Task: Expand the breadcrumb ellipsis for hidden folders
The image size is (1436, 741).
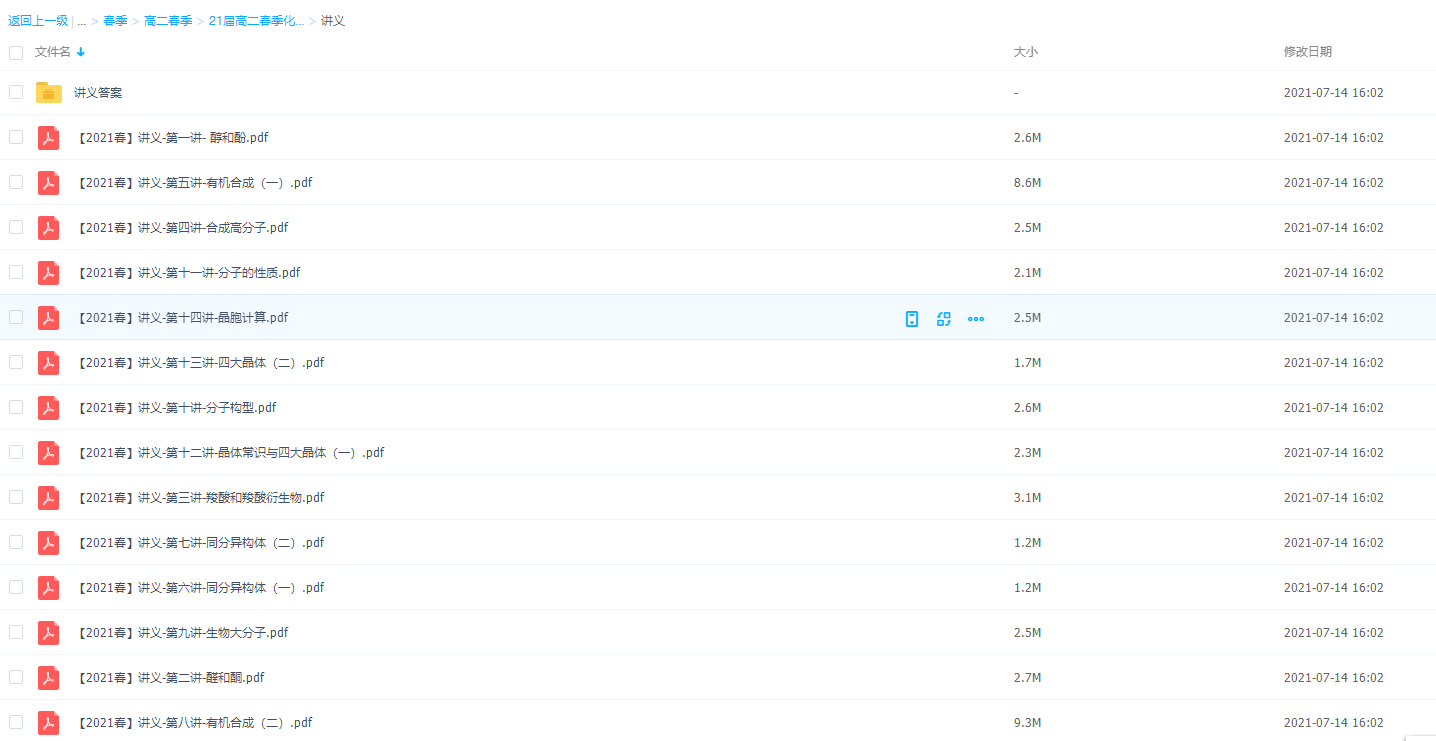Action: coord(81,21)
